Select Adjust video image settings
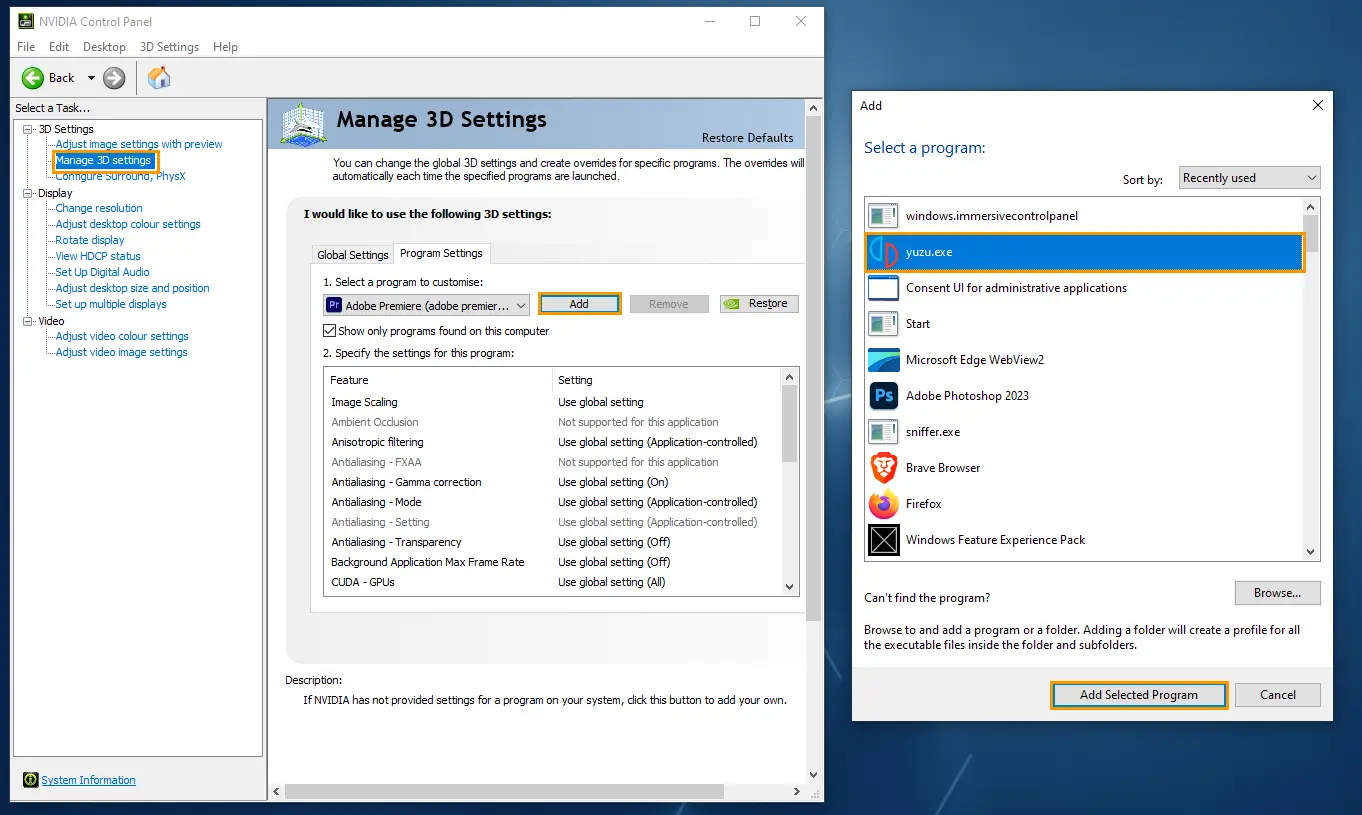Image resolution: width=1362 pixels, height=815 pixels. (121, 352)
